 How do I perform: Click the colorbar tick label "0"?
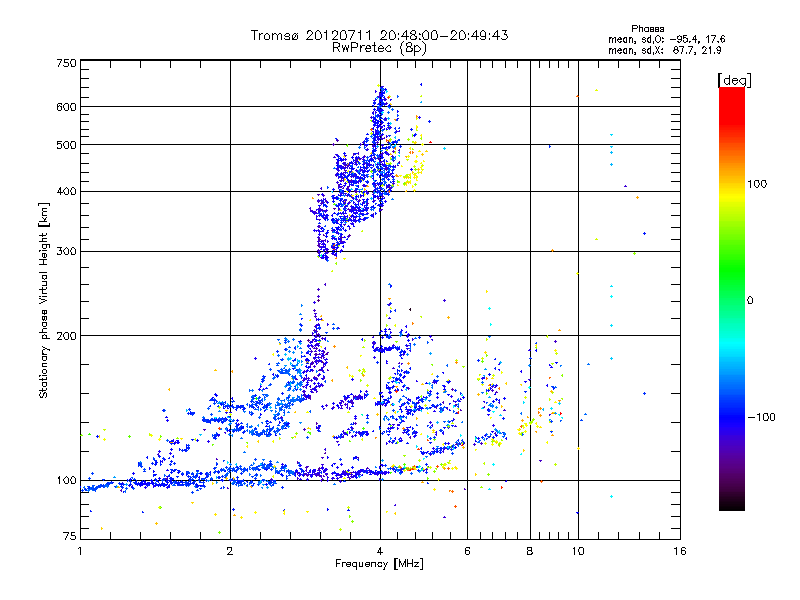pos(750,301)
